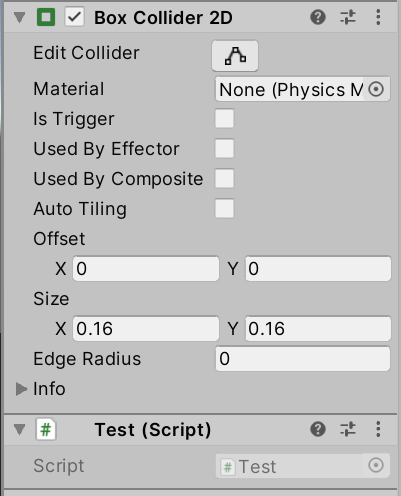Disable the Box Collider 2D component checkbox
Image resolution: width=401 pixels, height=496 pixels.
pyautogui.click(x=74, y=17)
